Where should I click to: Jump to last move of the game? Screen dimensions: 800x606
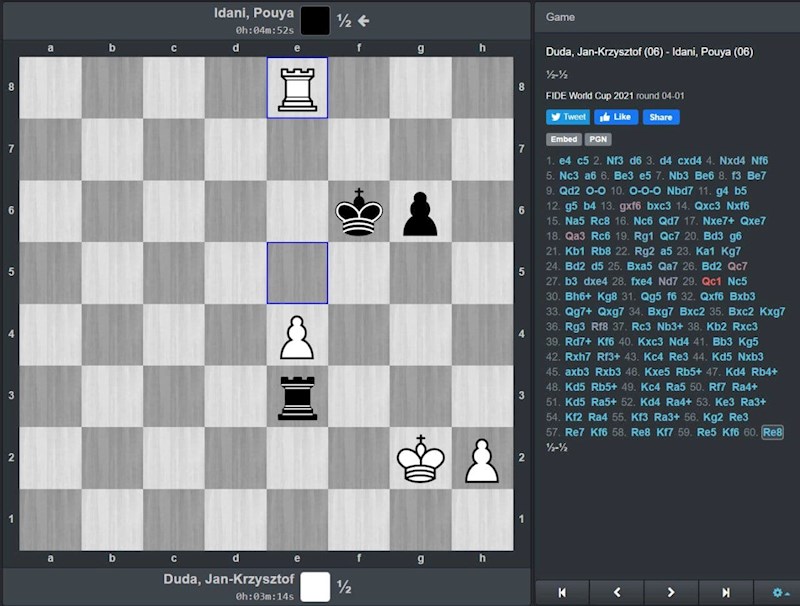(726, 592)
